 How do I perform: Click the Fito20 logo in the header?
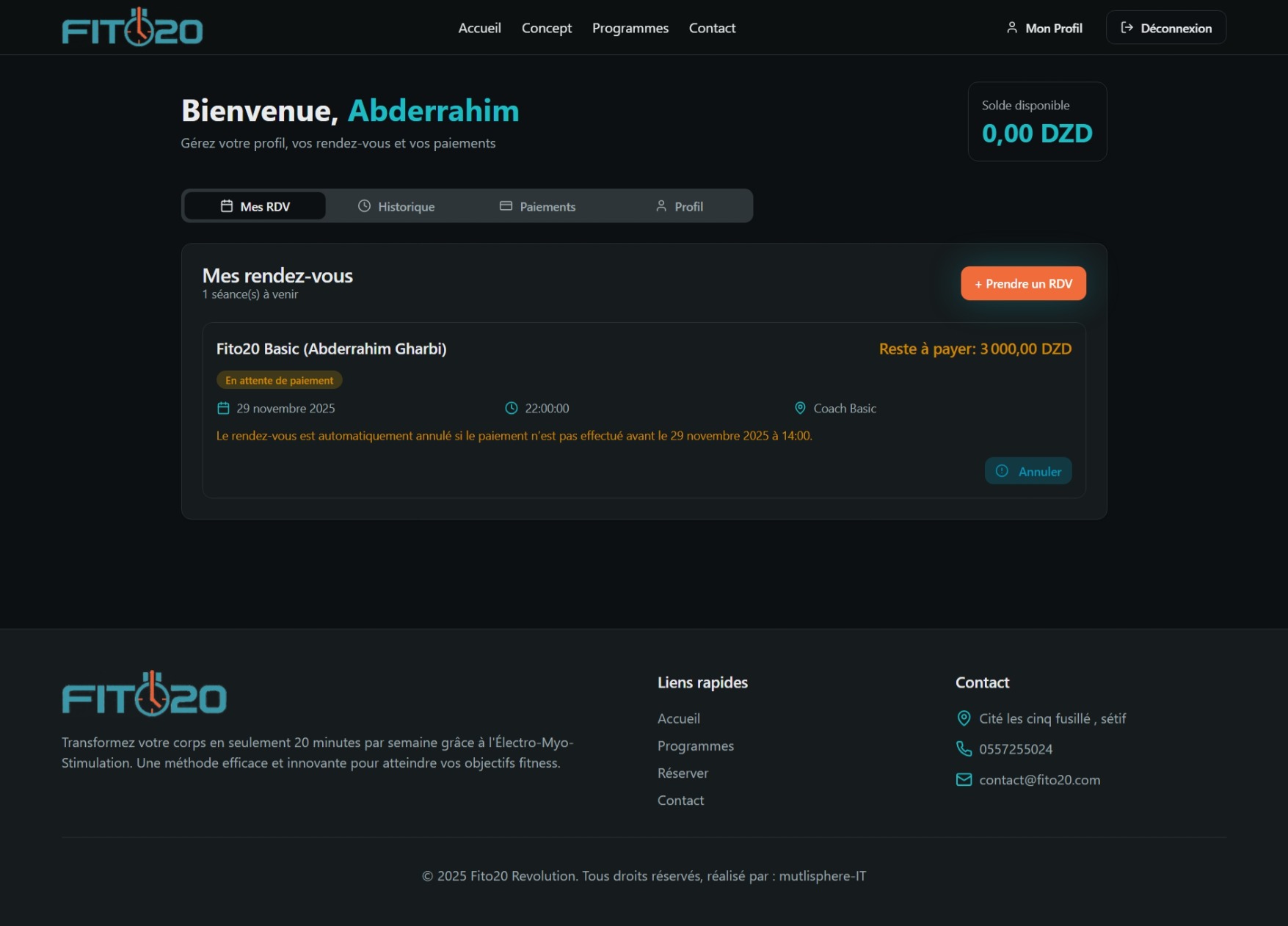(x=132, y=26)
